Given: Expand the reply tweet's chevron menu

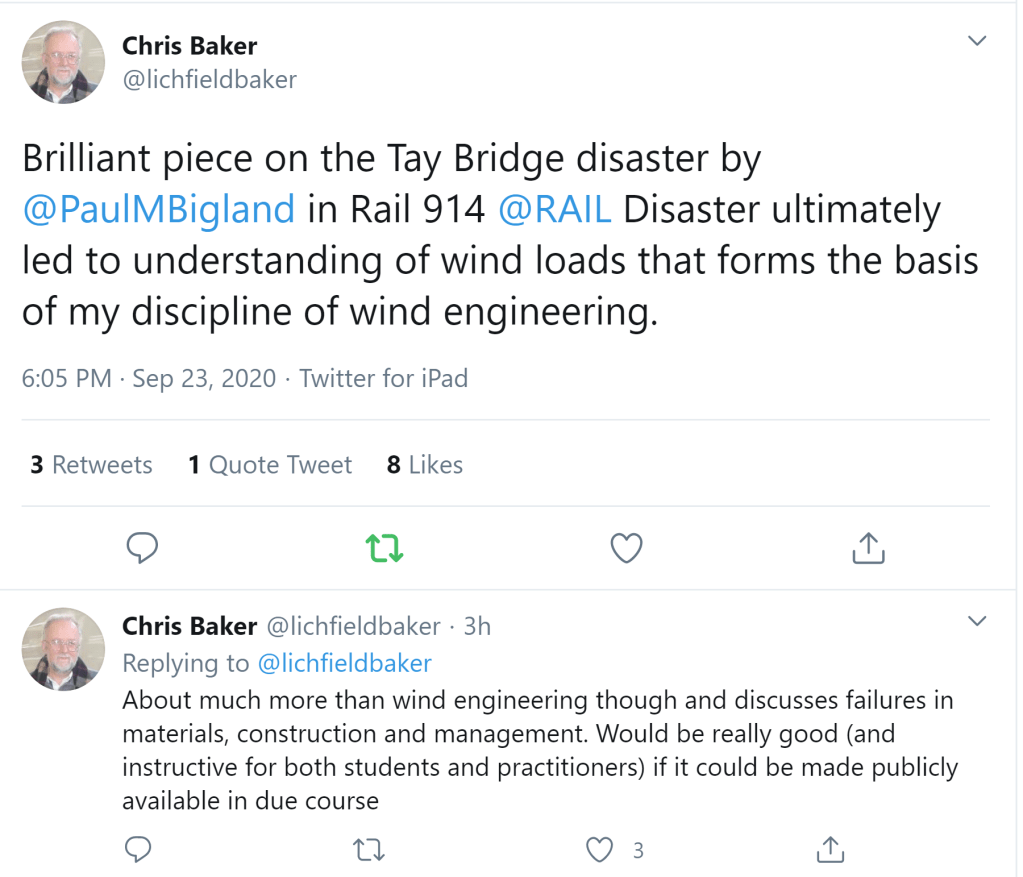Looking at the screenshot, I should pyautogui.click(x=977, y=622).
